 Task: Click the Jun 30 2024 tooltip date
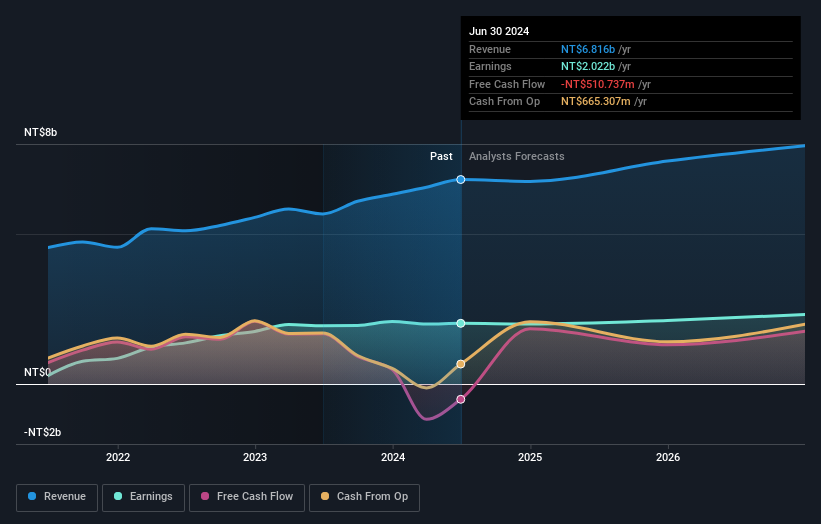click(x=499, y=31)
